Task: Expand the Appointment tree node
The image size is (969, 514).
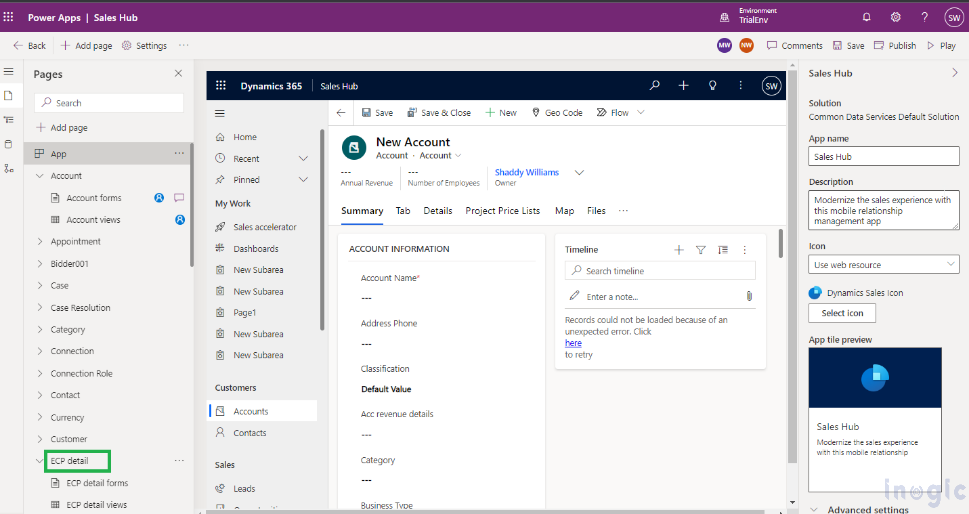Action: (40, 242)
